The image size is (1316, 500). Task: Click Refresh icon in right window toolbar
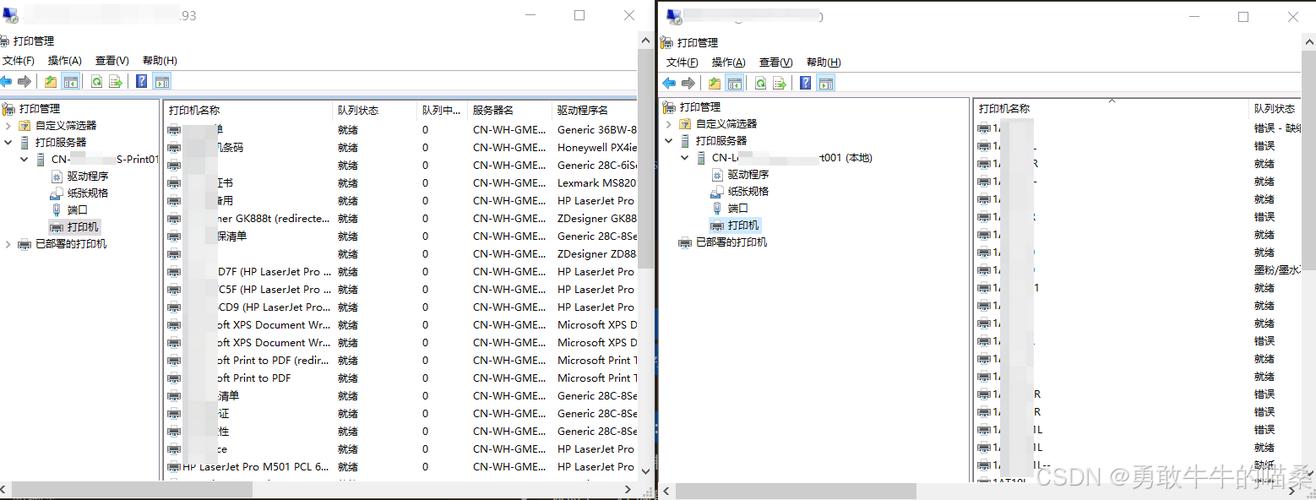click(761, 83)
